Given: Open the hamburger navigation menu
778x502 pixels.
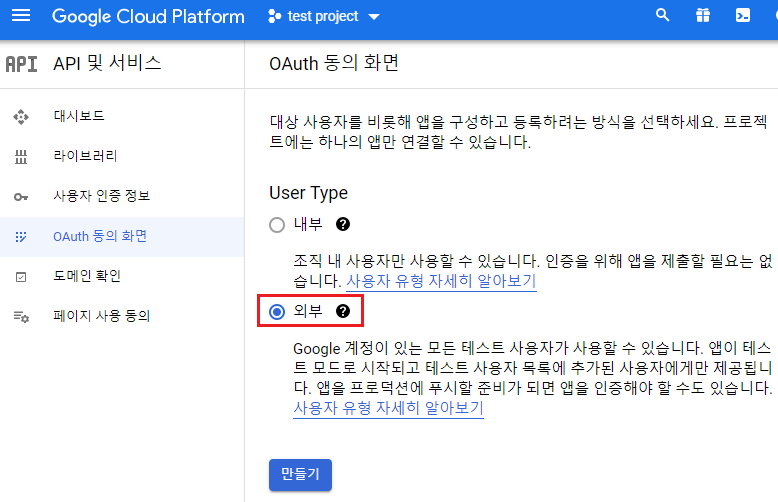Looking at the screenshot, I should (x=21, y=16).
